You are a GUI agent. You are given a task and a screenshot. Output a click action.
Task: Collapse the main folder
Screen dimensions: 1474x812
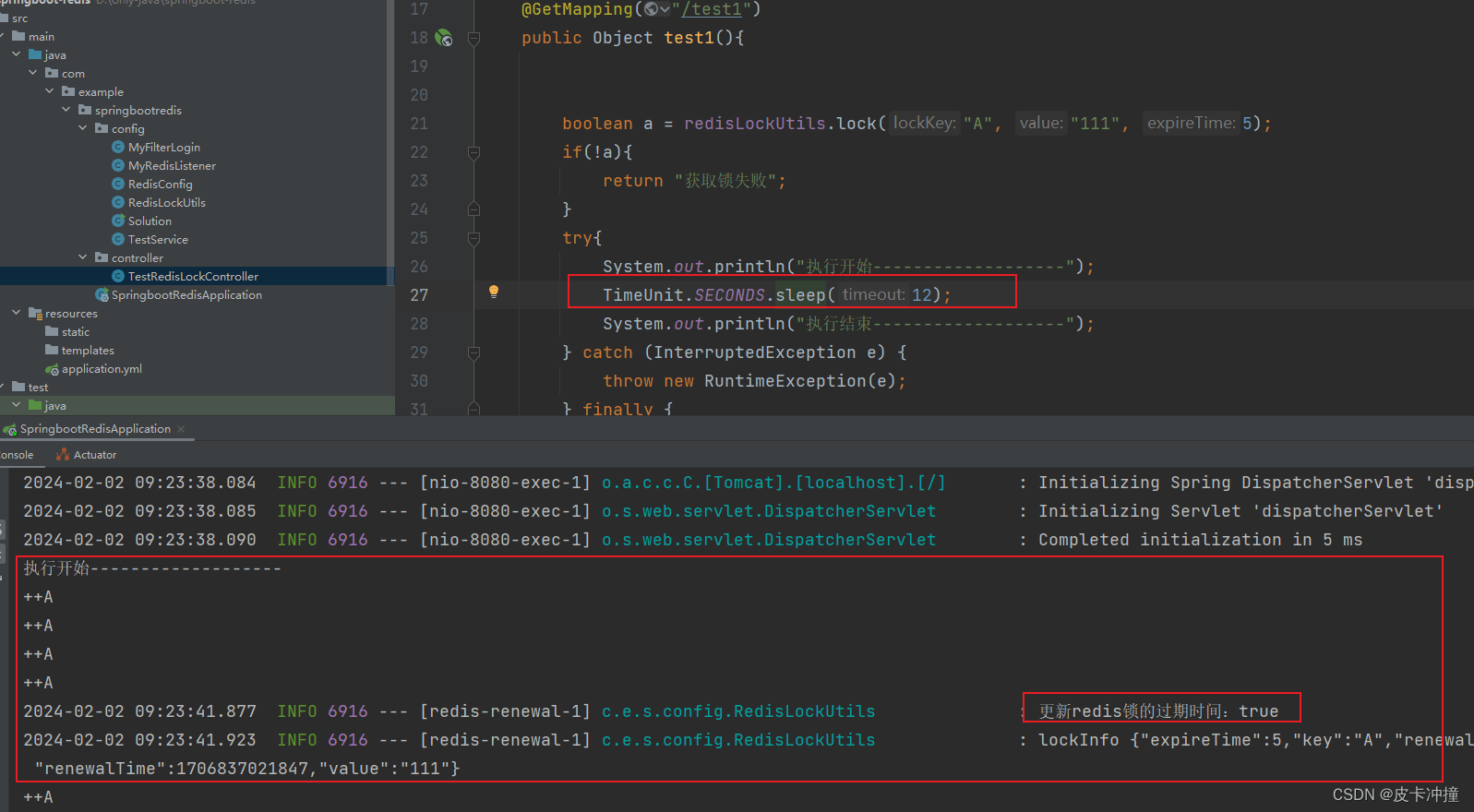(3, 37)
